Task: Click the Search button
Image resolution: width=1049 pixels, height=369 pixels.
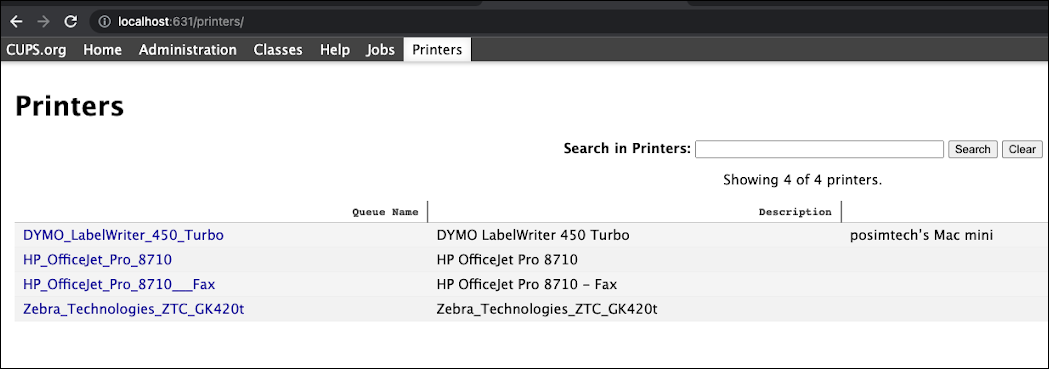Action: tap(973, 149)
